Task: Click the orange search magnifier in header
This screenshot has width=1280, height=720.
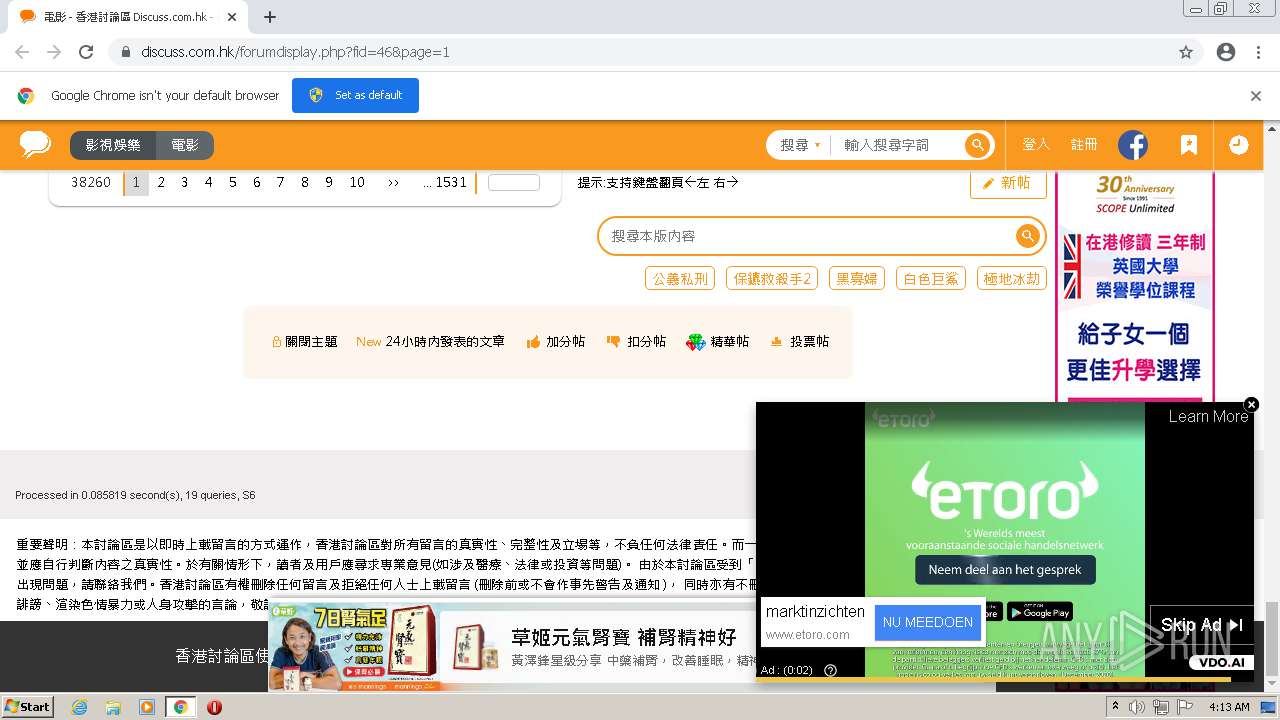Action: click(x=977, y=145)
